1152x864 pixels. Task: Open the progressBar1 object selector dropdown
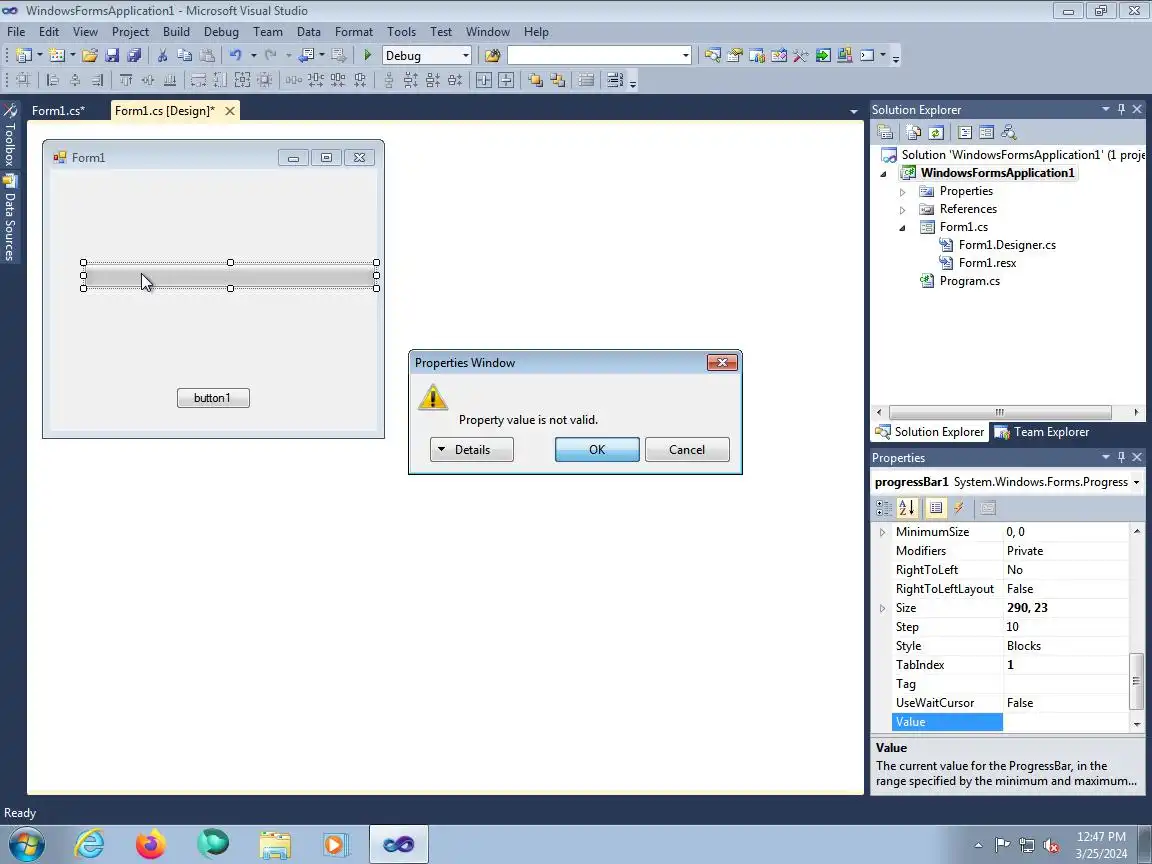(1137, 482)
